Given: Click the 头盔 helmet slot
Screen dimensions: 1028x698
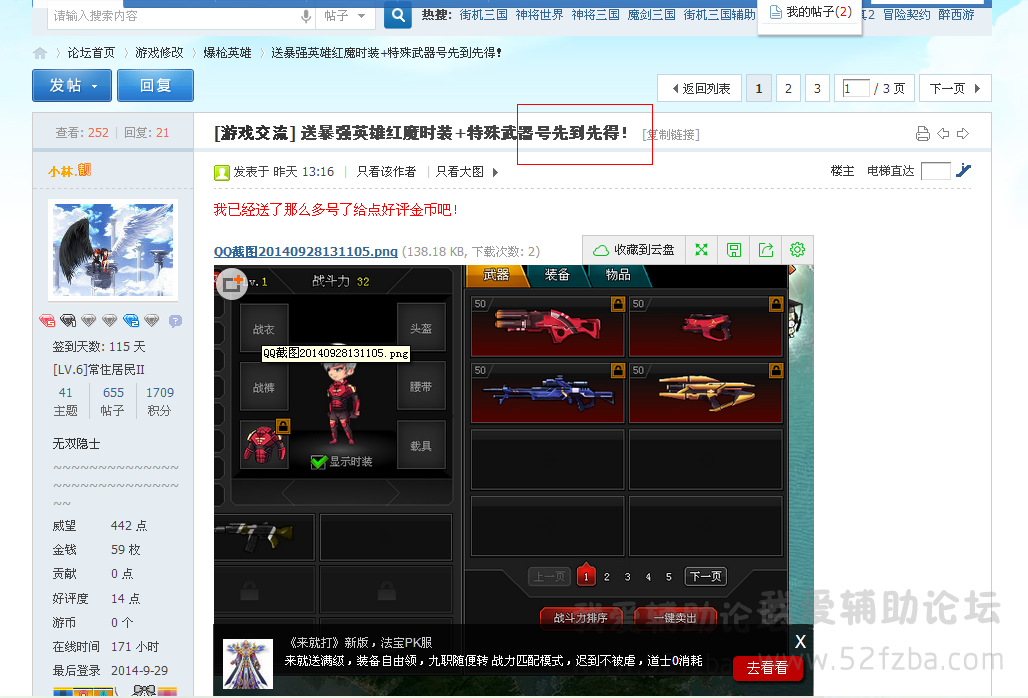Looking at the screenshot, I should 421,327.
